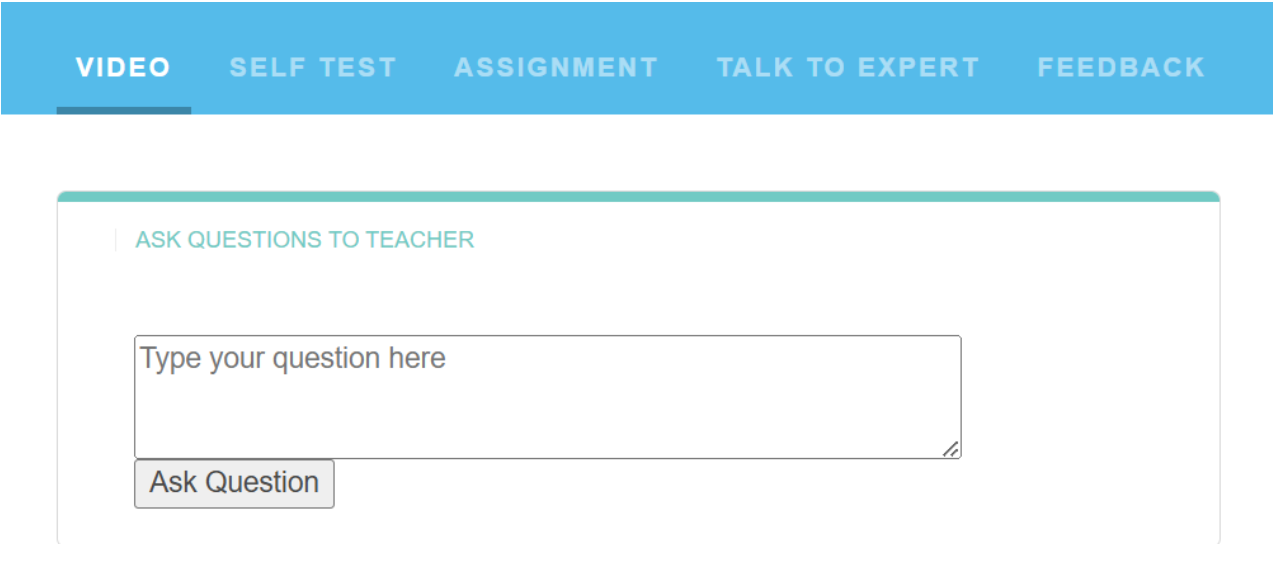Open the FEEDBACK tab

pyautogui.click(x=1121, y=67)
